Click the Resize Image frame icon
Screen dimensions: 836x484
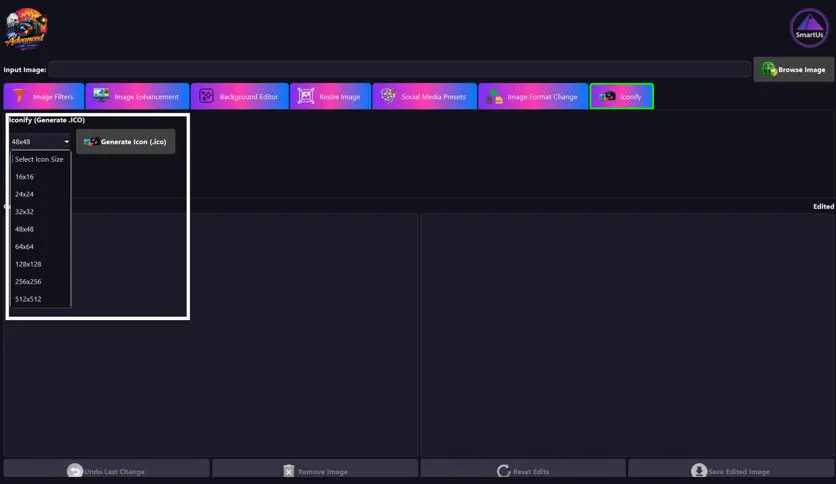coord(306,96)
